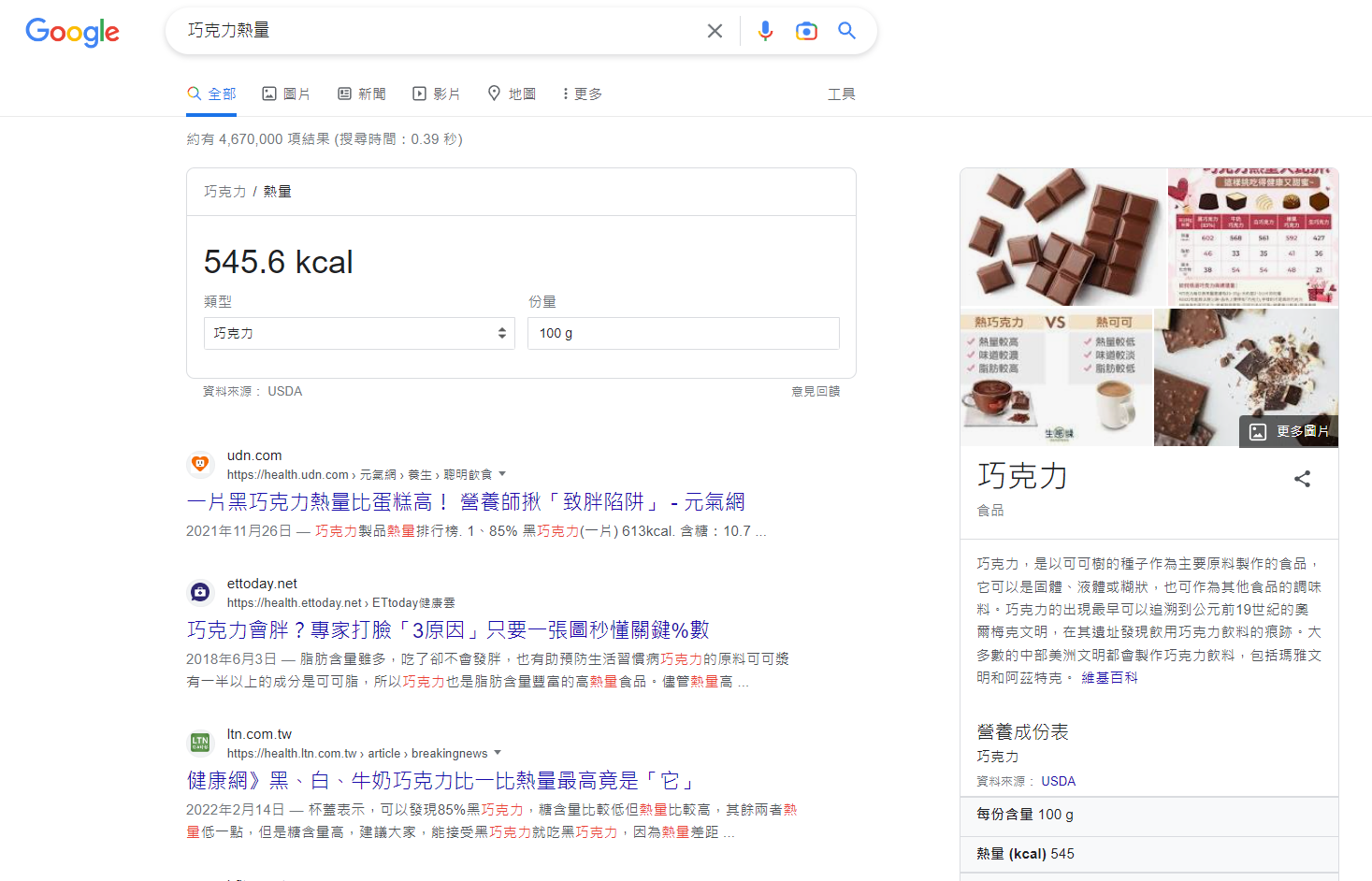Image resolution: width=1372 pixels, height=881 pixels.
Task: Click the ltn.com.tw result URL breadcrumb
Action: click(x=357, y=753)
